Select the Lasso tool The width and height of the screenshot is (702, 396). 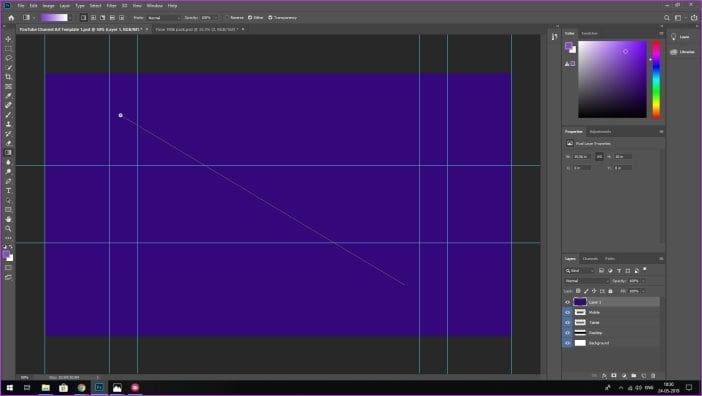[8, 58]
